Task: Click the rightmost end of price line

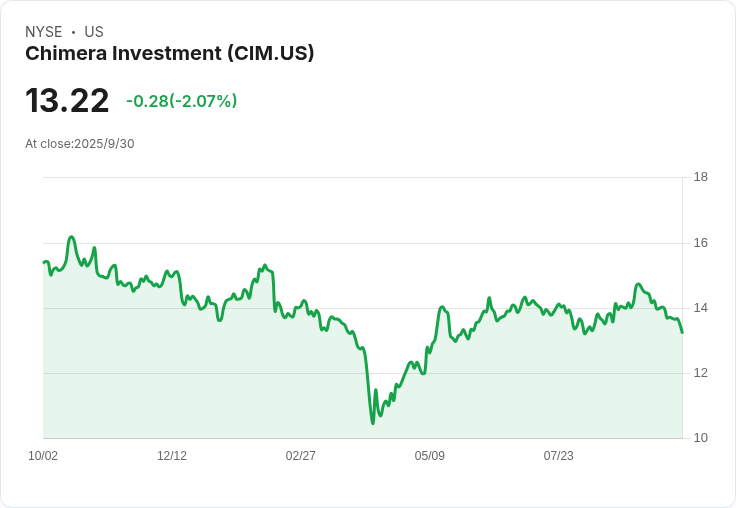Action: [x=682, y=332]
